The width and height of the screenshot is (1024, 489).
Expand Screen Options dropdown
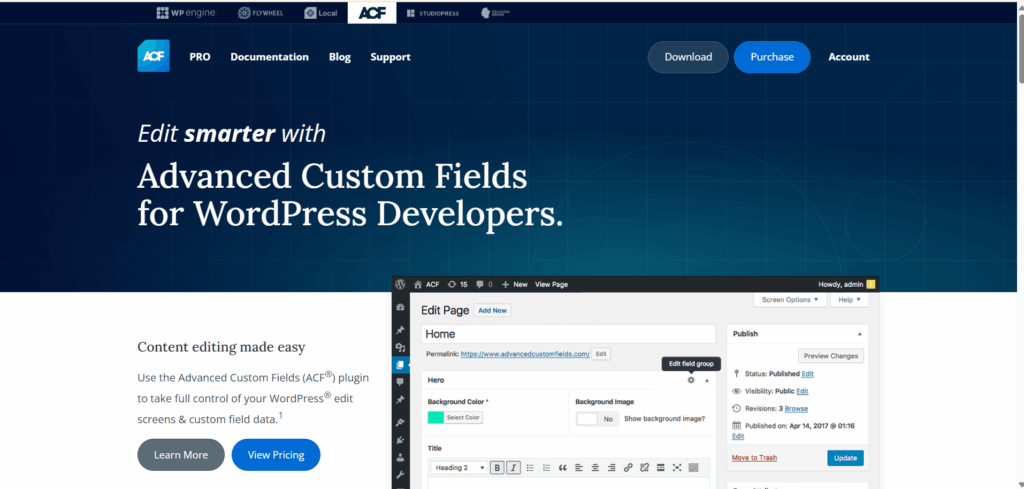(790, 300)
